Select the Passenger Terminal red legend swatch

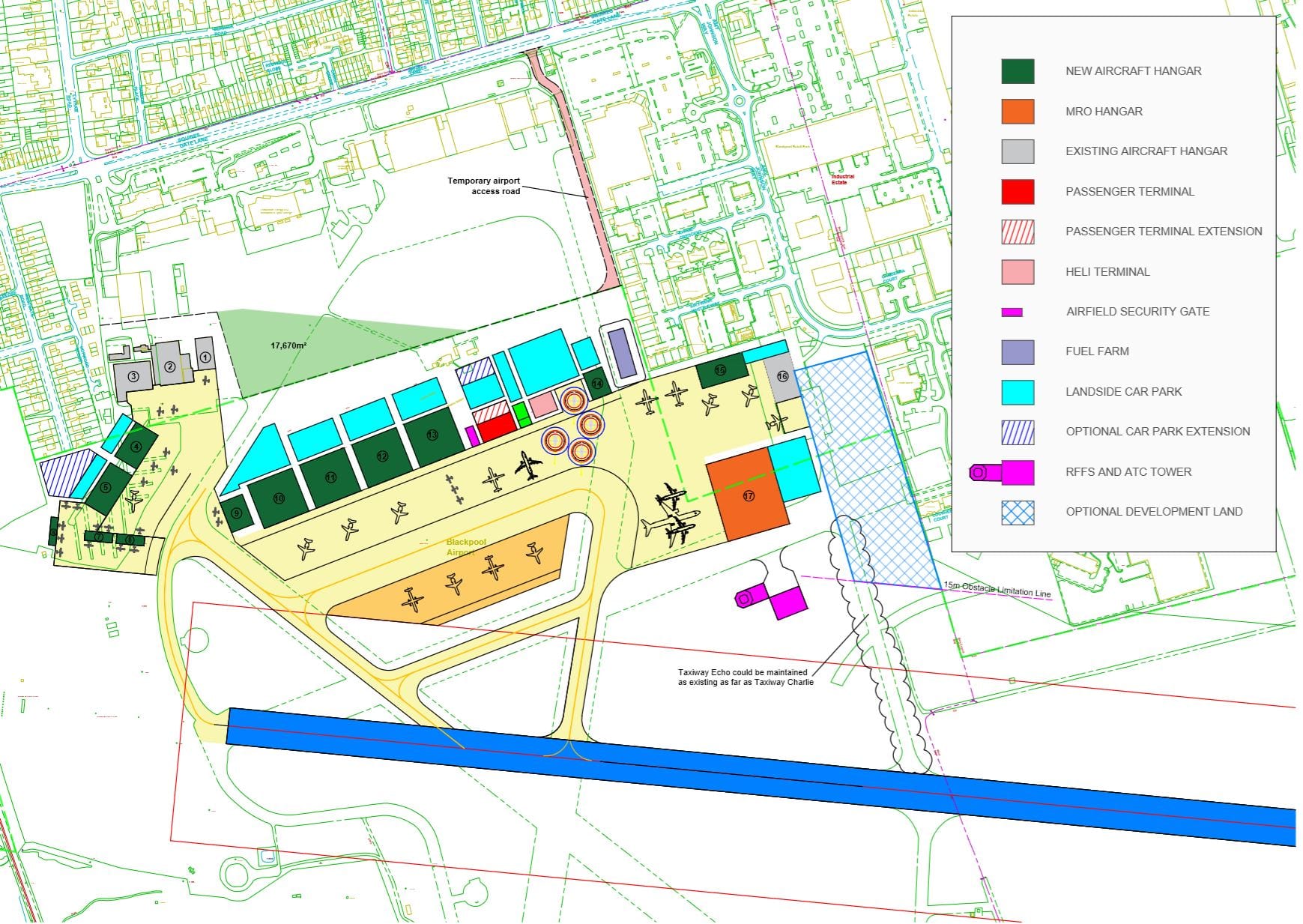point(1018,192)
